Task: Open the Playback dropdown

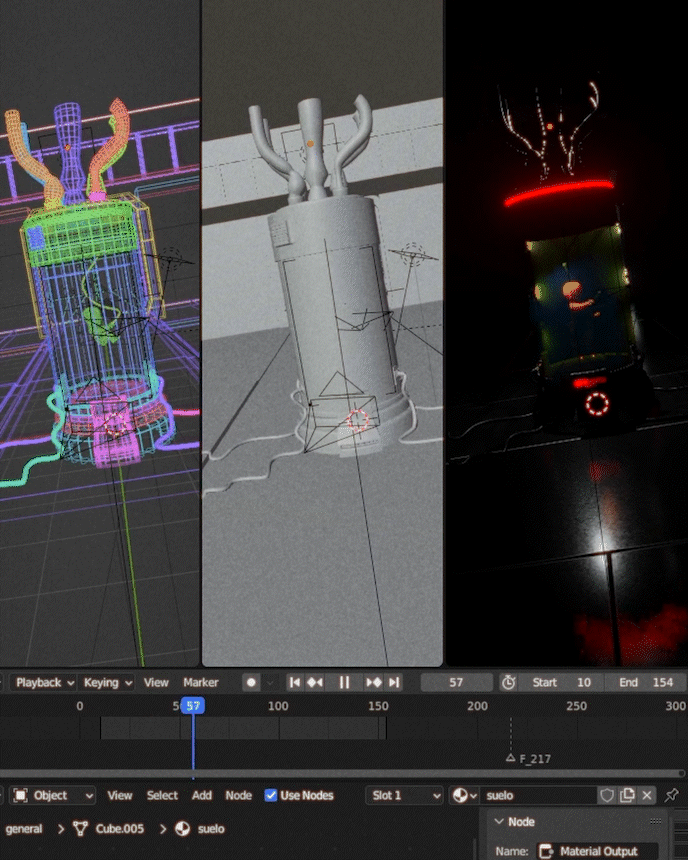Action: click(44, 682)
